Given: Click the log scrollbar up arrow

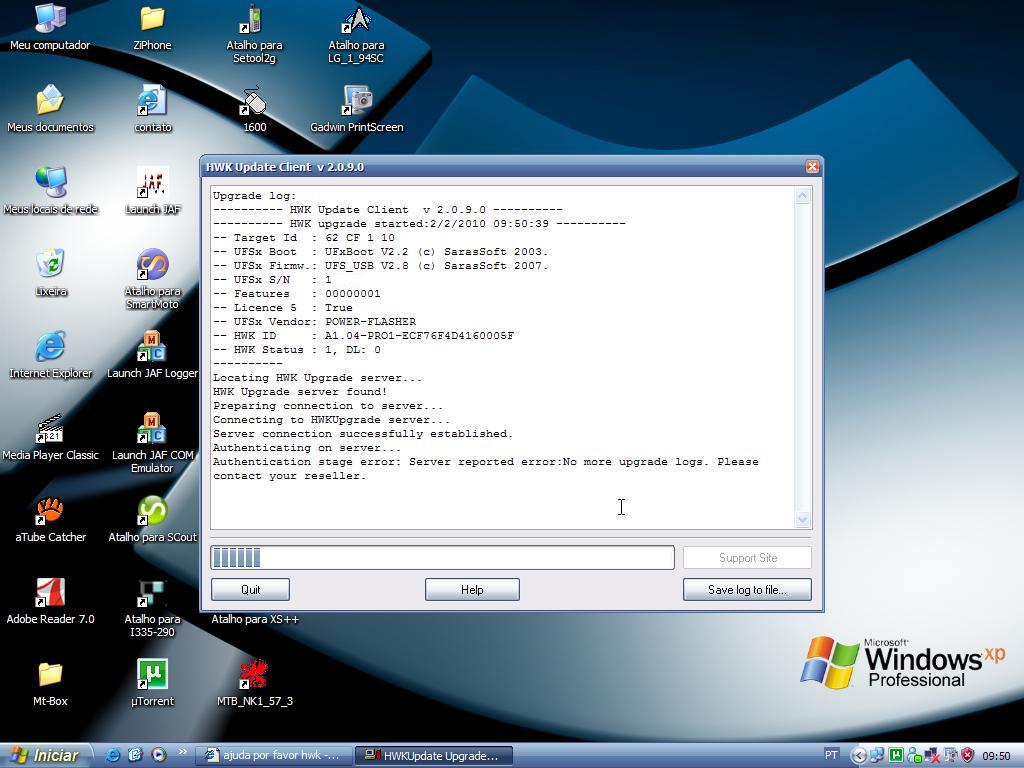Looking at the screenshot, I should point(803,195).
